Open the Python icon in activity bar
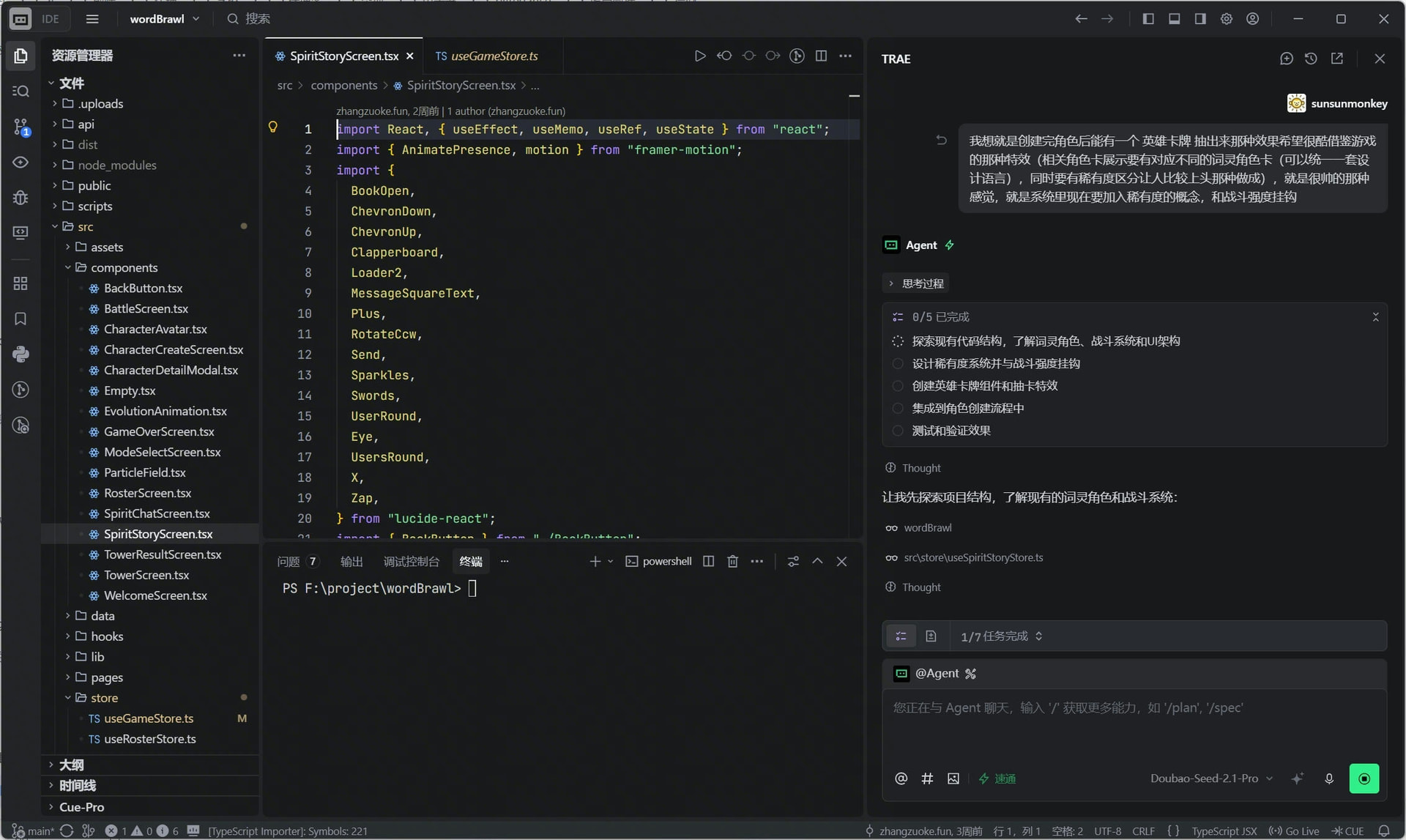Image resolution: width=1406 pixels, height=840 pixels. (21, 354)
